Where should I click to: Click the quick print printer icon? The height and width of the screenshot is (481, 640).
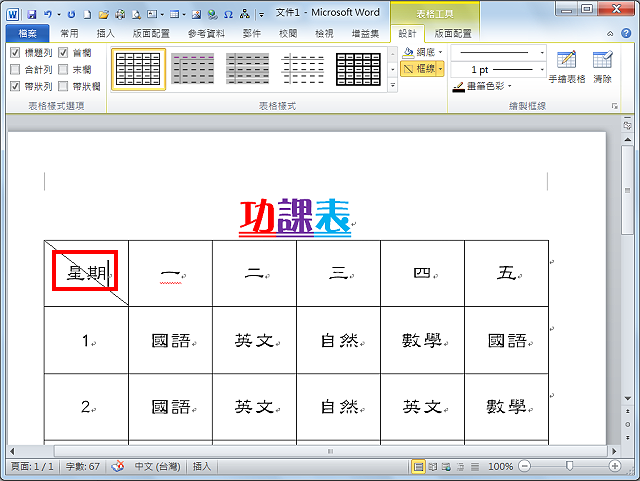tap(120, 15)
